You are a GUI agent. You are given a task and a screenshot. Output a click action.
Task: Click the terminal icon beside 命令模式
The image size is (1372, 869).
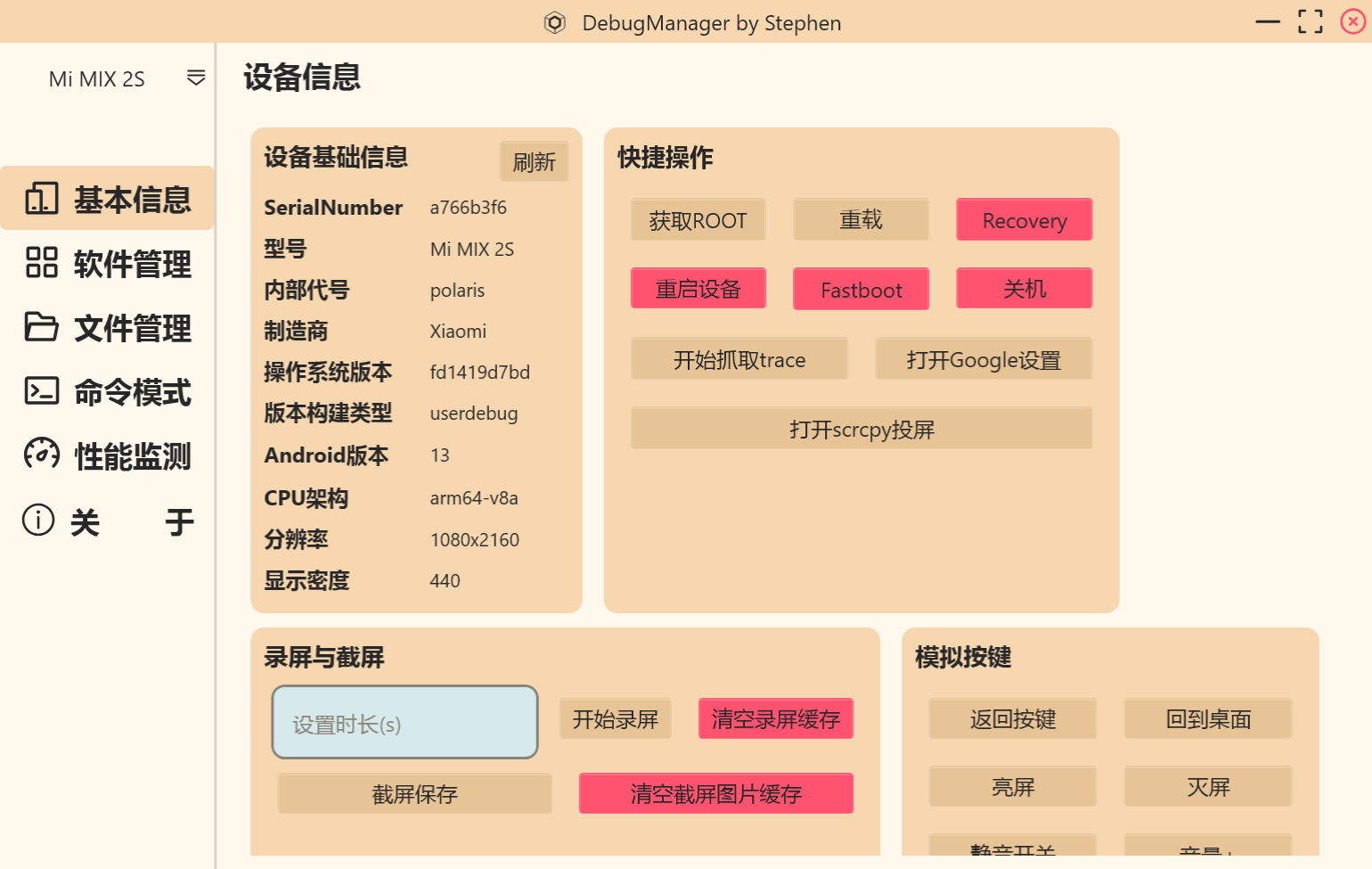42,391
